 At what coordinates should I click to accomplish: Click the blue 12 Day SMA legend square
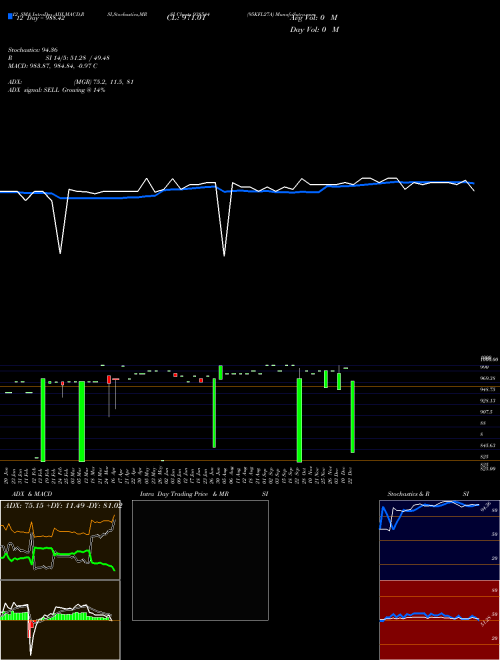point(10,17)
